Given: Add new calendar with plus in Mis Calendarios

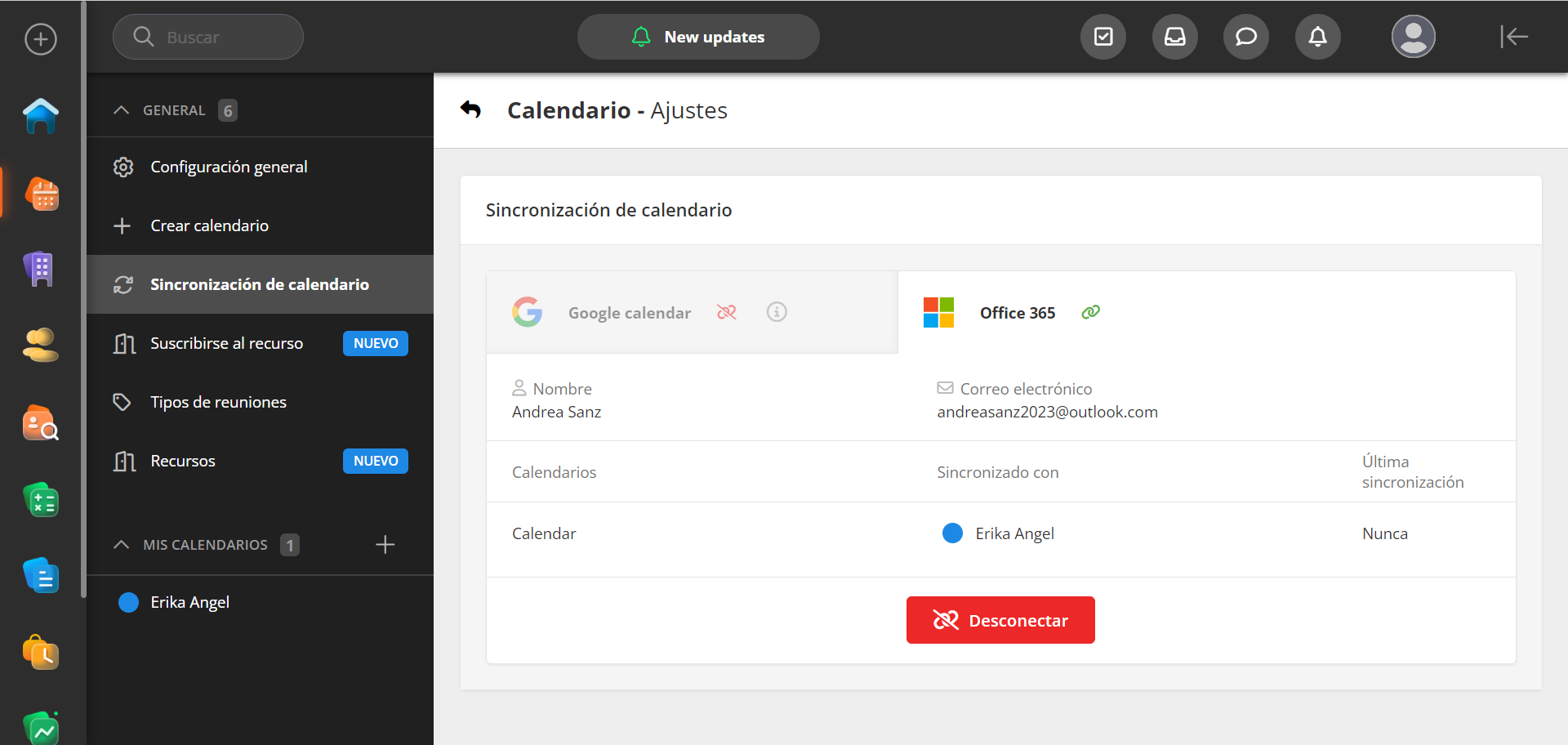Looking at the screenshot, I should point(385,545).
